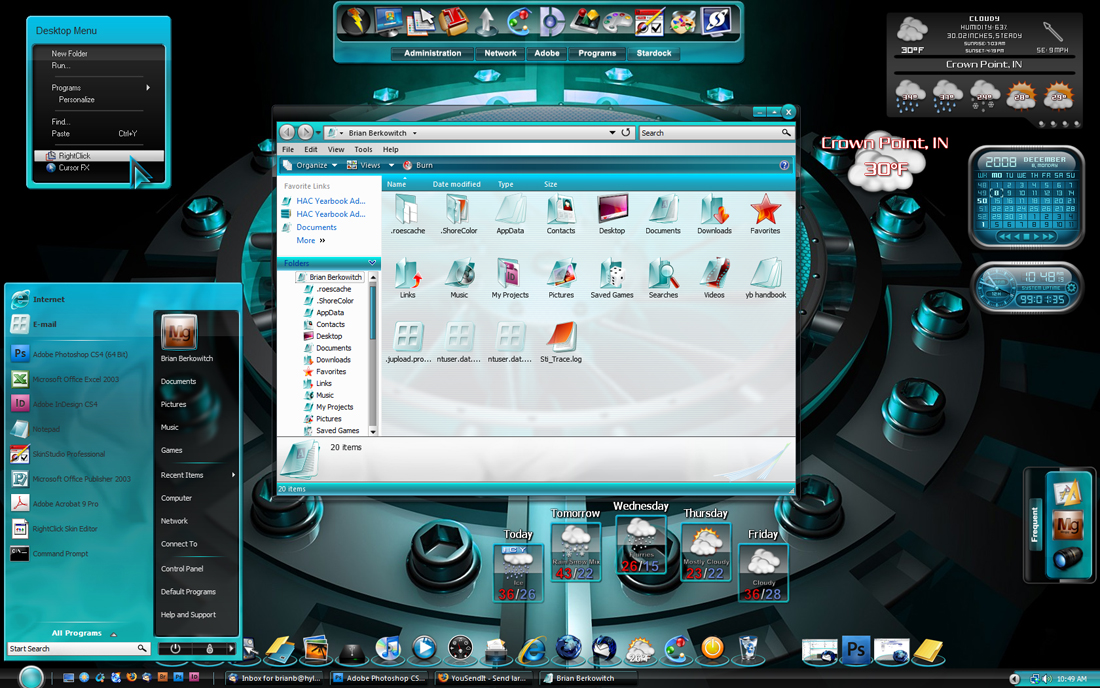
Task: Collapse the Folders pane chevron
Action: (x=372, y=263)
